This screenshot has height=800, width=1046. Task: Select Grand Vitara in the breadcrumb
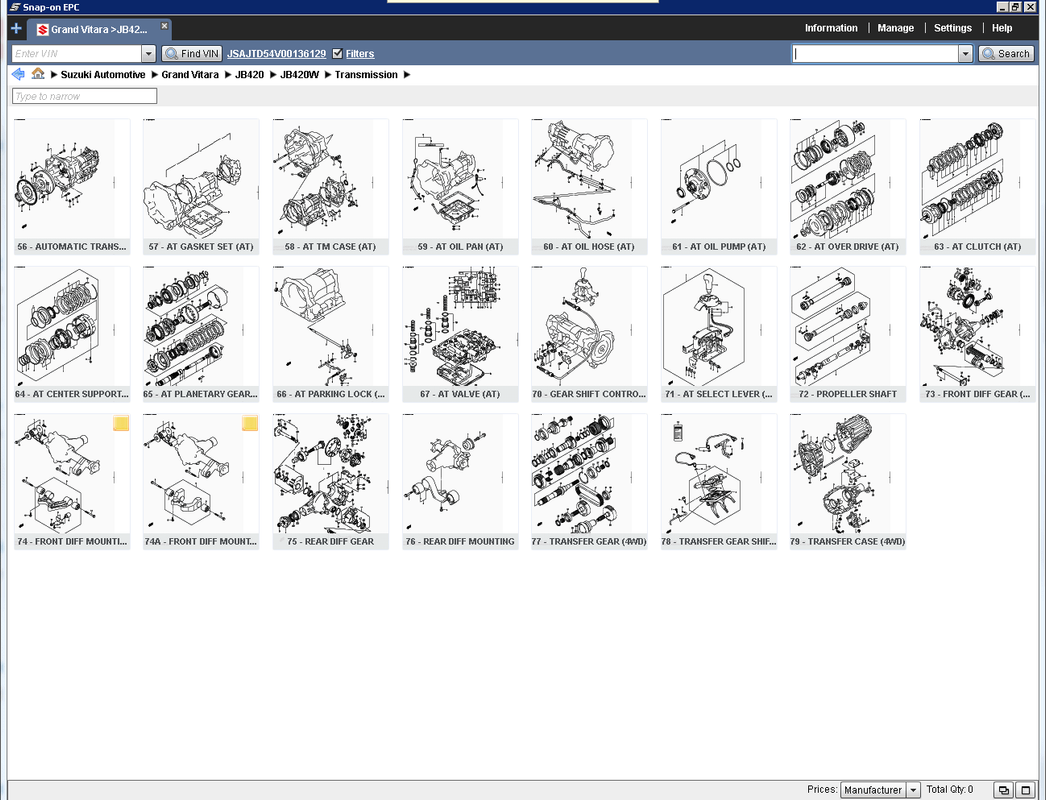(190, 75)
